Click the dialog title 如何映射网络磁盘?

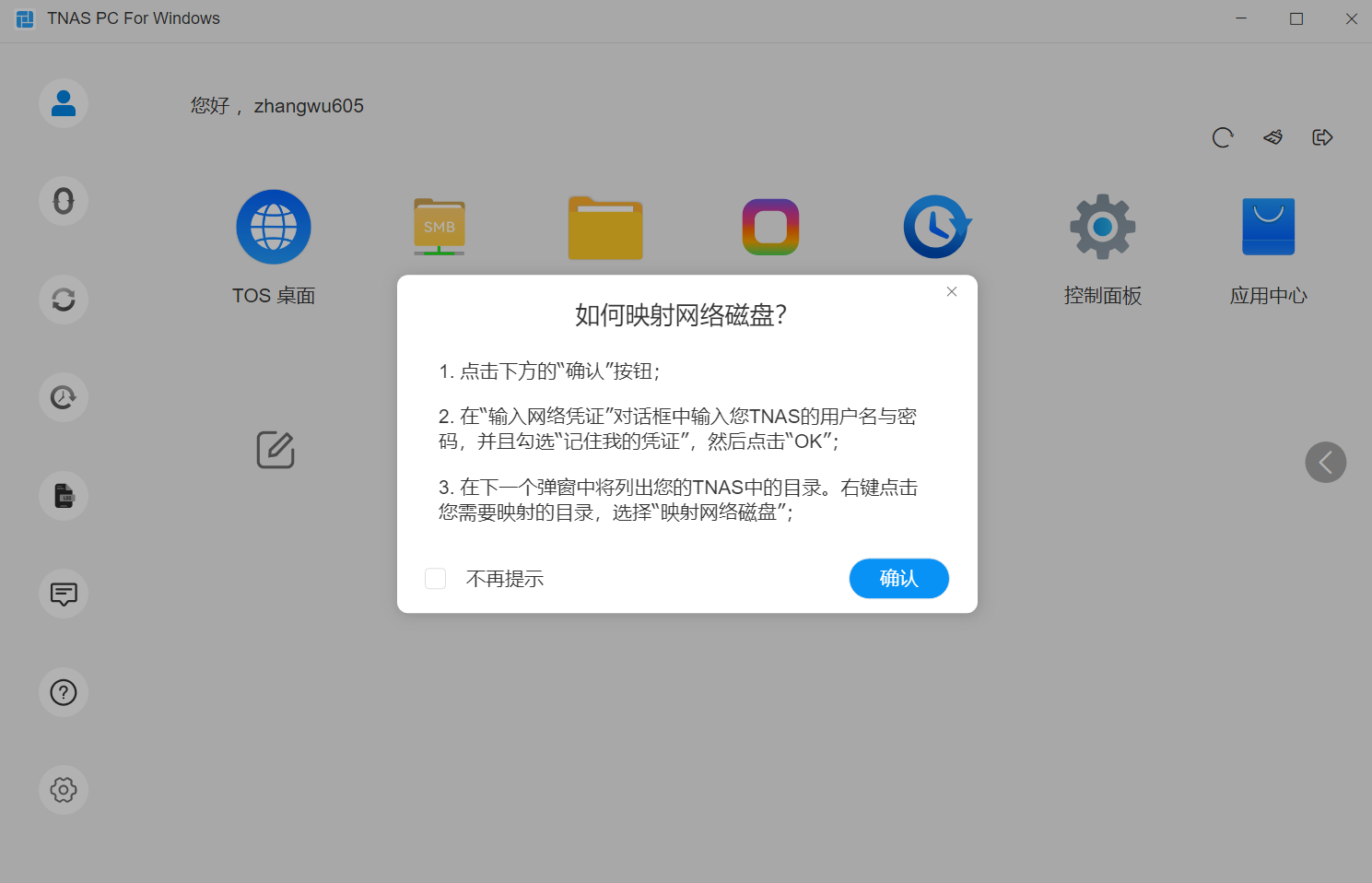tap(681, 315)
